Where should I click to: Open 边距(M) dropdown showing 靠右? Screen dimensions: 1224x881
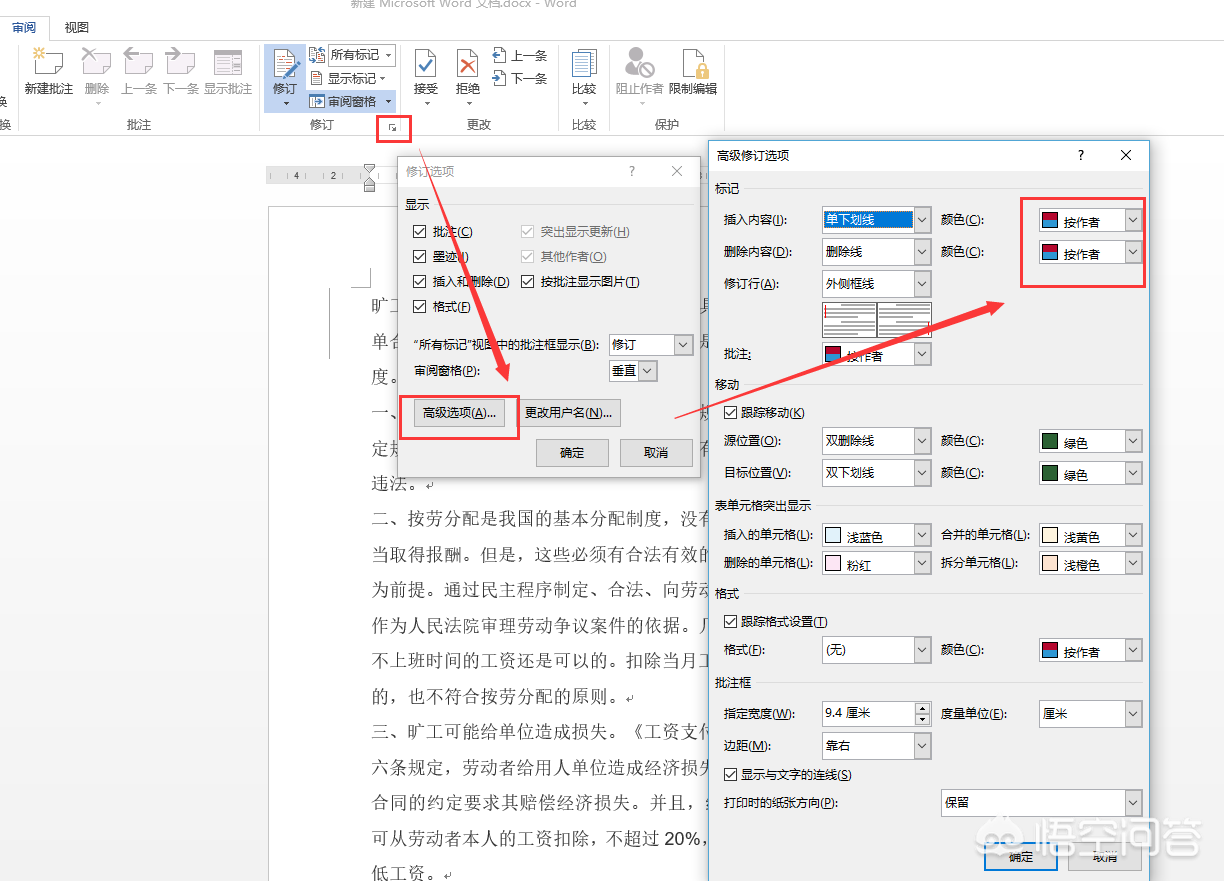click(x=876, y=746)
